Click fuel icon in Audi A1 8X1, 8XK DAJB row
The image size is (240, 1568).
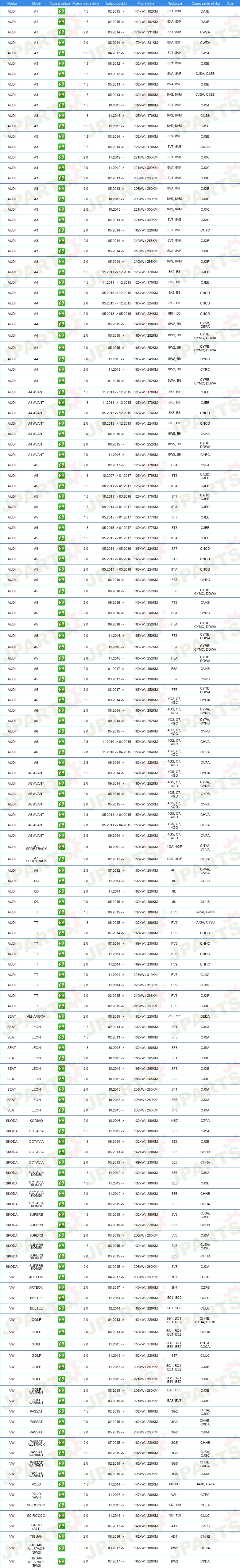(61, 12)
